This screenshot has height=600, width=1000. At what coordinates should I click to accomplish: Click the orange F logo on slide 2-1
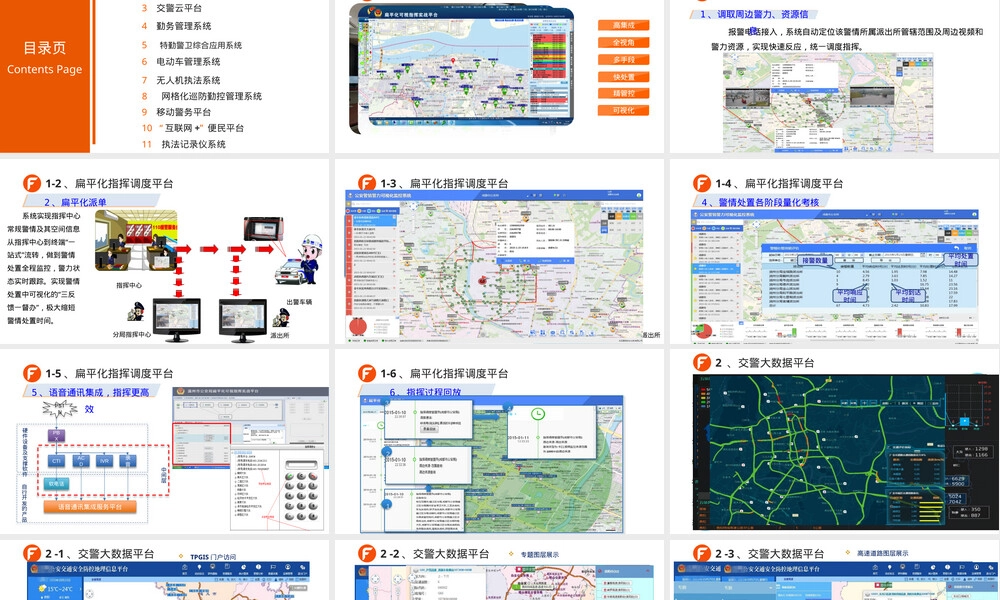32,553
